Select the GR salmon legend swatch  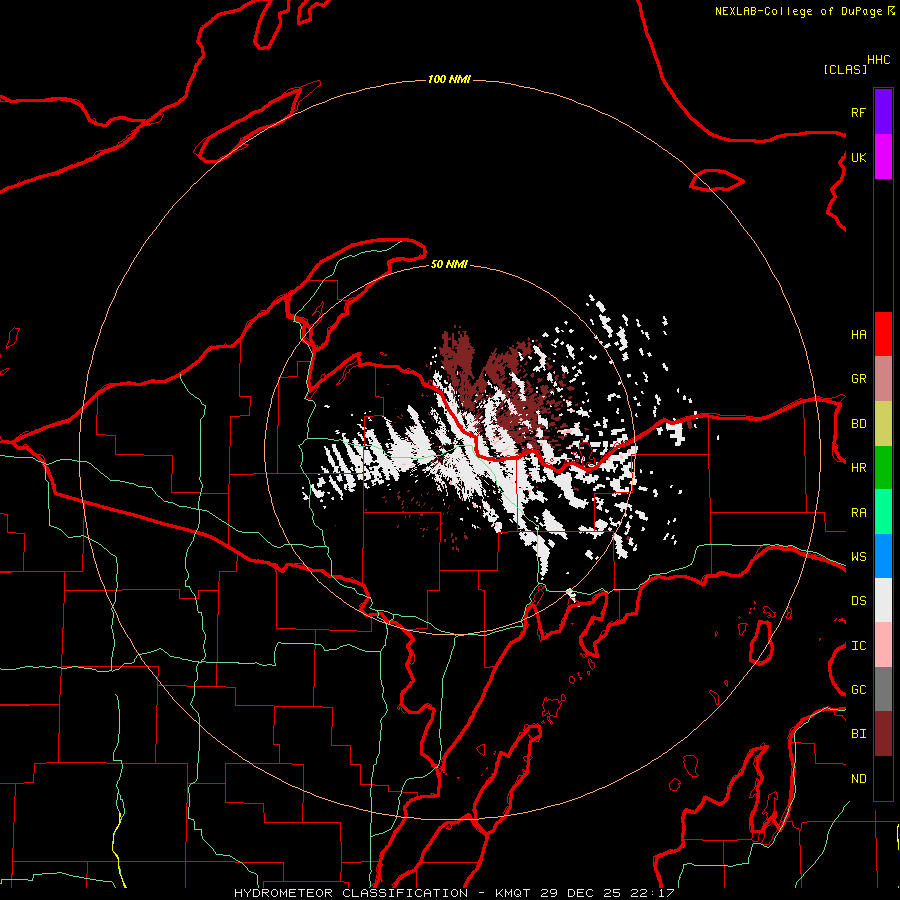pos(883,379)
